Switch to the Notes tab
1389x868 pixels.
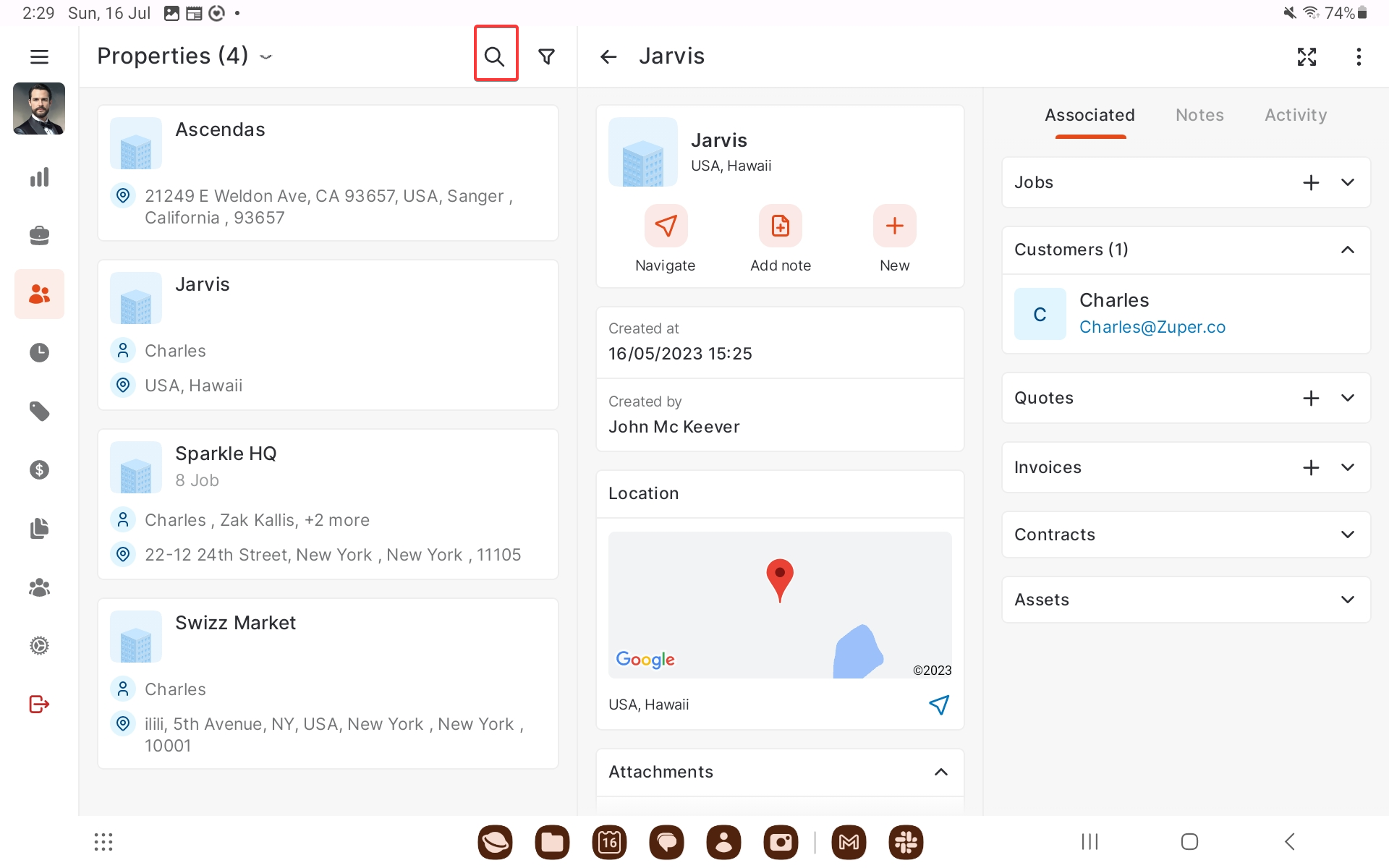1199,115
